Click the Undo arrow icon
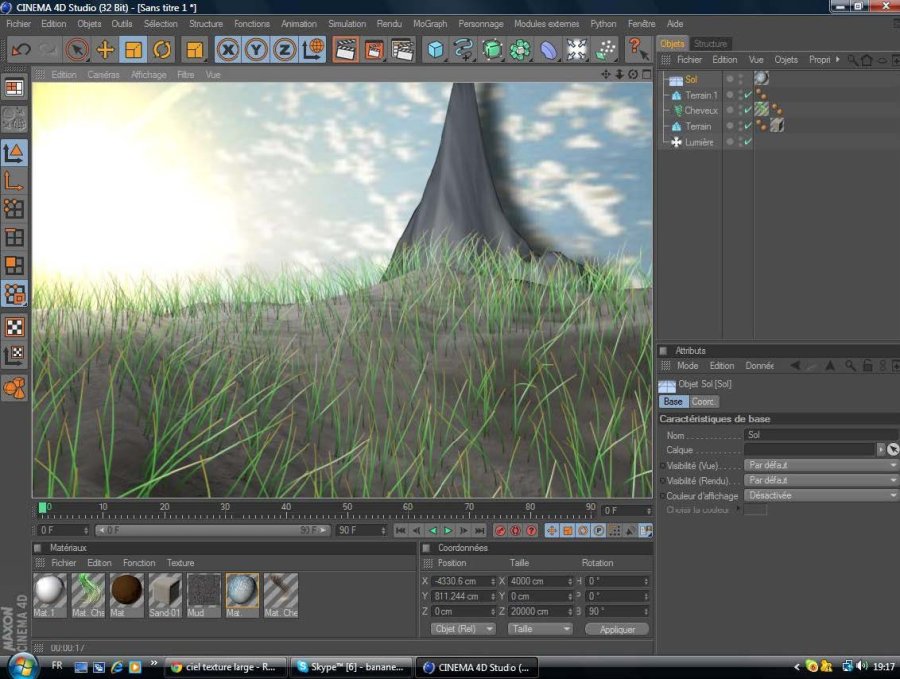The width and height of the screenshot is (900, 679). point(20,49)
